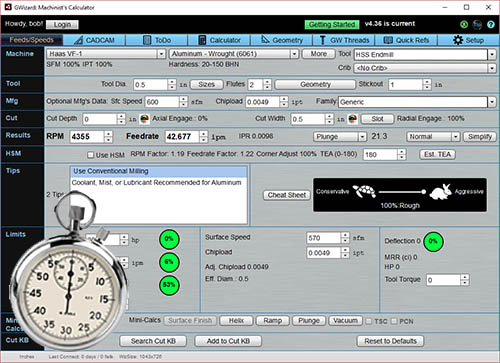The width and height of the screenshot is (500, 363).
Task: Click the Tool Dia stepper arrows
Action: coord(172,84)
